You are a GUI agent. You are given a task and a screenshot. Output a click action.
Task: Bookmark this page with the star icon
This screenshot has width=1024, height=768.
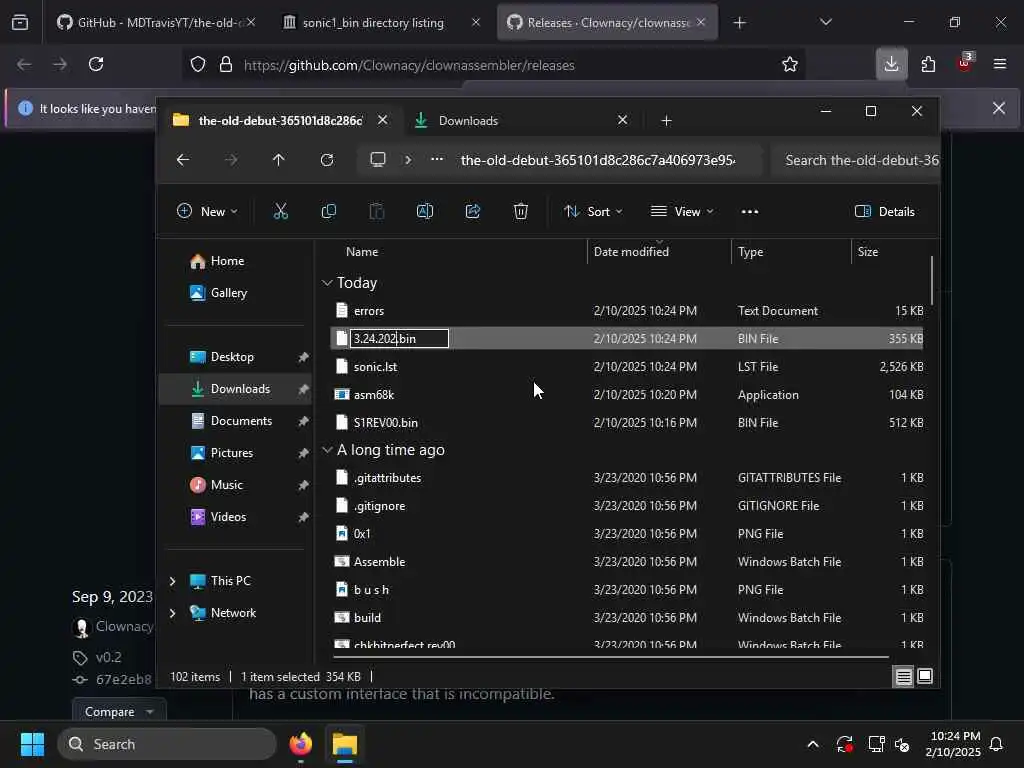[790, 65]
